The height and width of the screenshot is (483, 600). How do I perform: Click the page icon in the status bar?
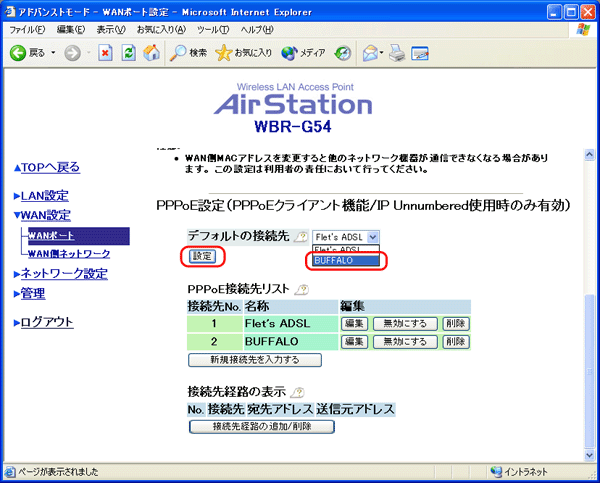point(10,472)
